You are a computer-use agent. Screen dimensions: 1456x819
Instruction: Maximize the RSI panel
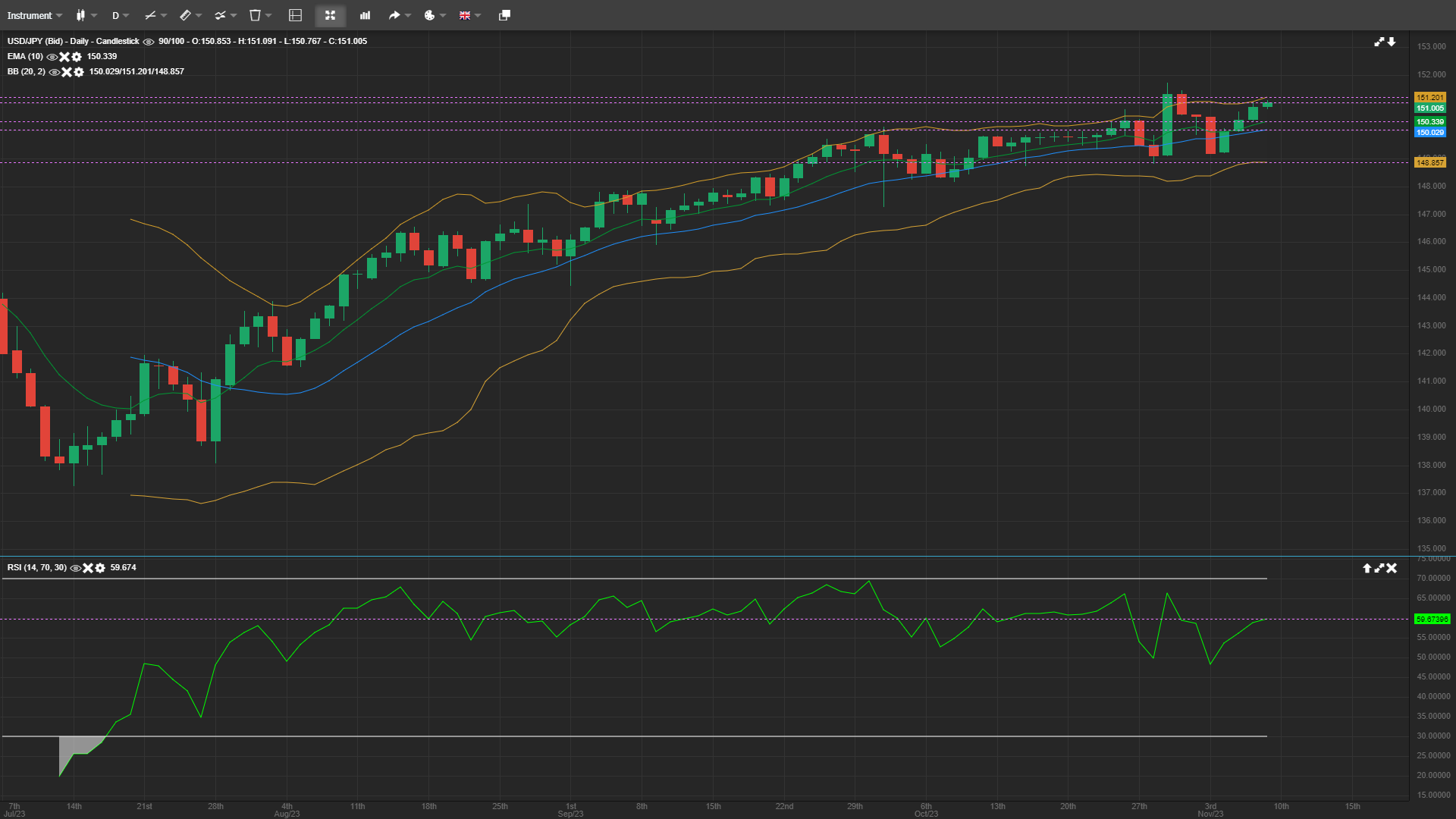coord(1379,568)
